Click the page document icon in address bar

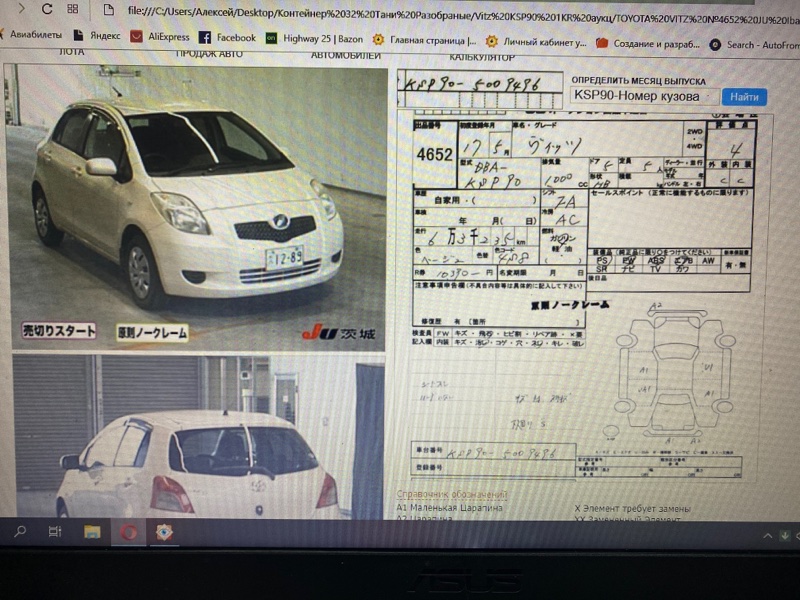click(108, 10)
